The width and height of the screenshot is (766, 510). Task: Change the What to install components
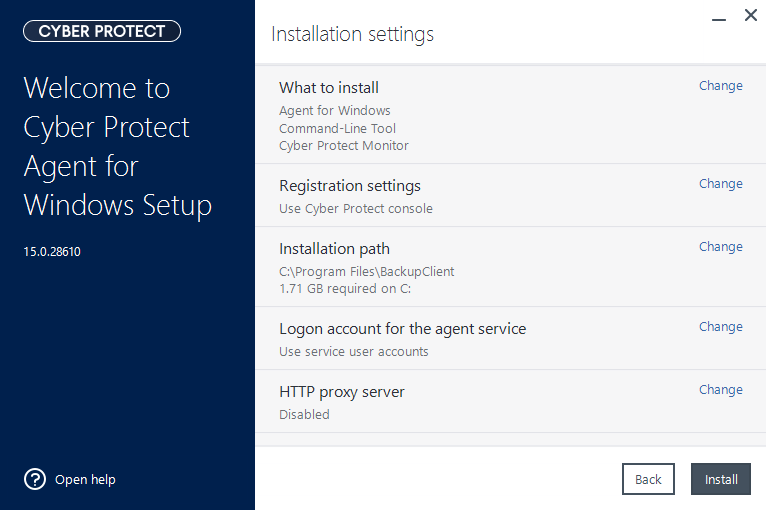[721, 86]
